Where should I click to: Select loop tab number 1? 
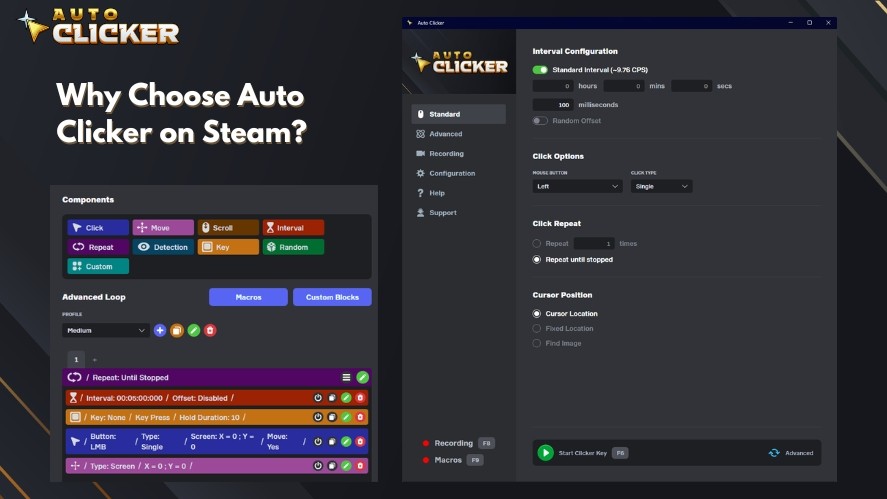click(x=76, y=359)
